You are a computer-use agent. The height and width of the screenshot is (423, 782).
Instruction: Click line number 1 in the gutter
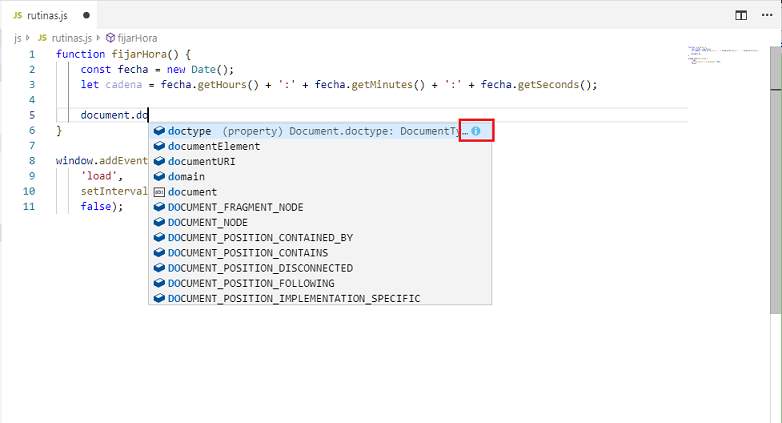click(x=32, y=54)
